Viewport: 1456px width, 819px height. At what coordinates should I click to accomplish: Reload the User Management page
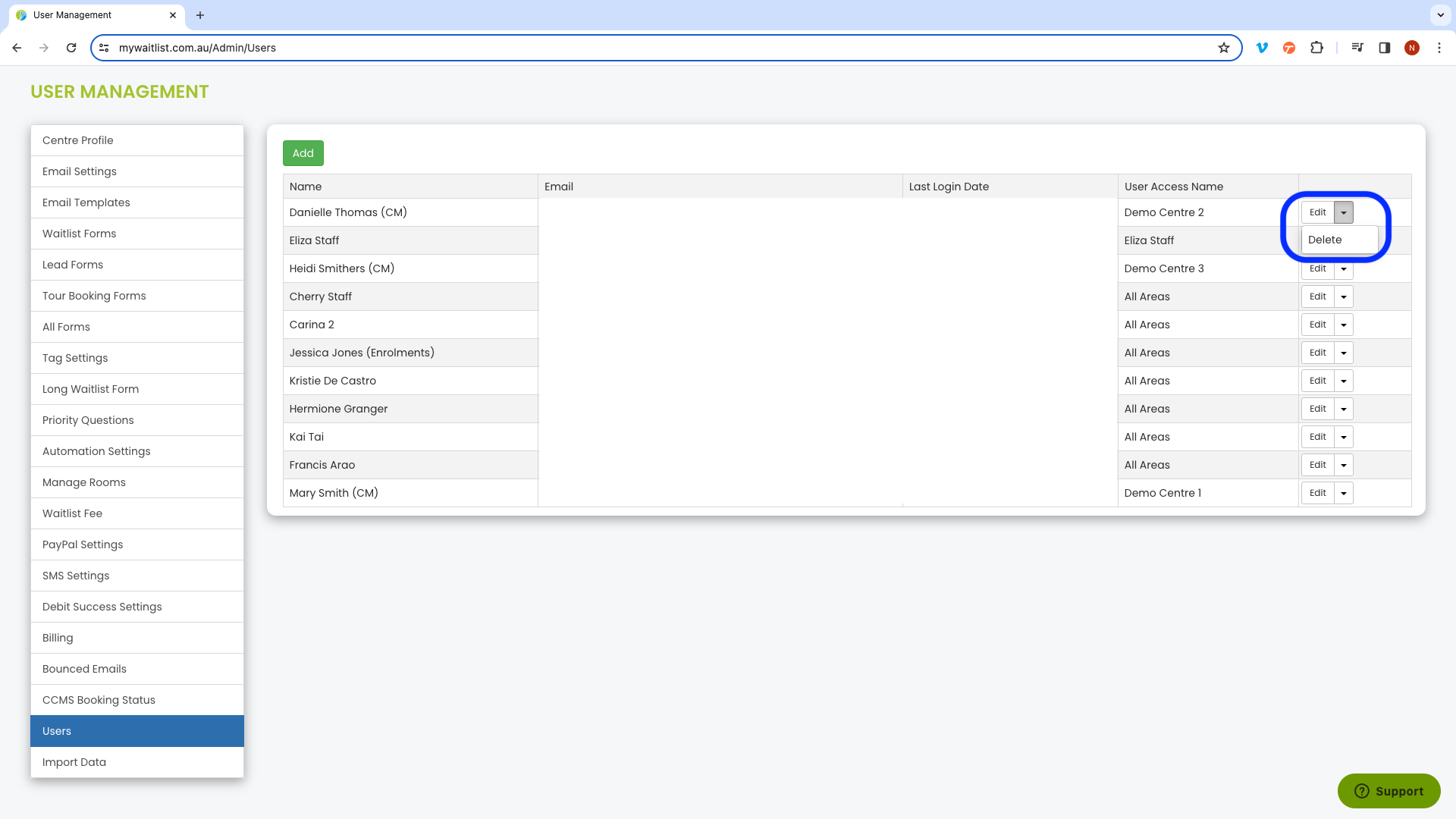coord(71,48)
